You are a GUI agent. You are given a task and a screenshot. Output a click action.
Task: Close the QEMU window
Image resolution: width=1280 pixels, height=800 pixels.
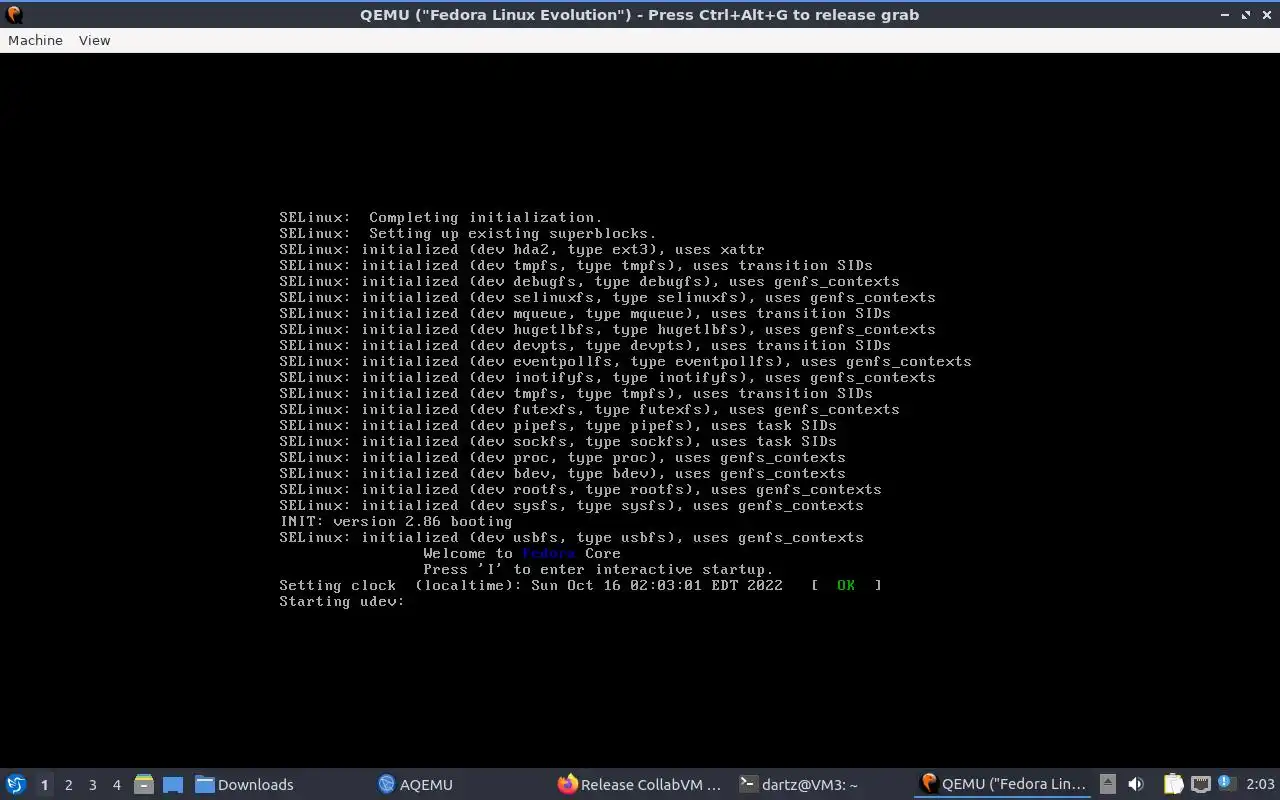(x=1266, y=14)
